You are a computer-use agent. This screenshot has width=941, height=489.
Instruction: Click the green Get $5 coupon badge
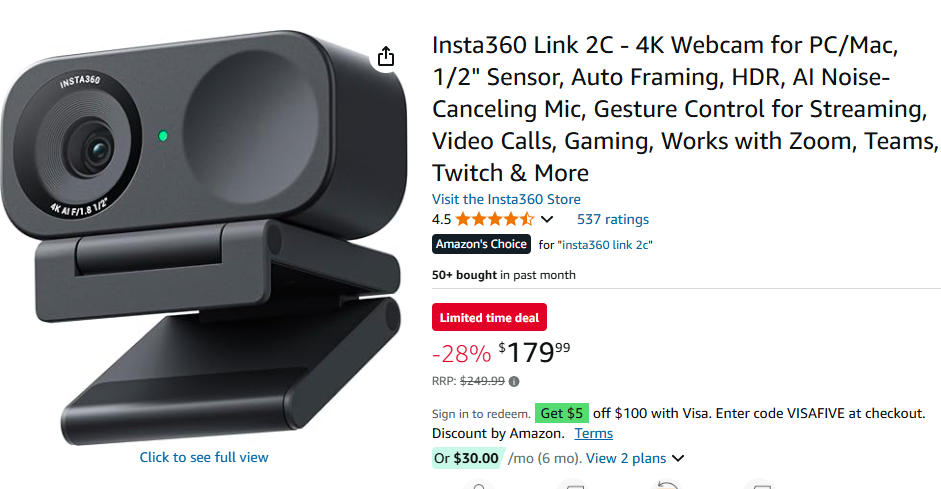[x=561, y=413]
